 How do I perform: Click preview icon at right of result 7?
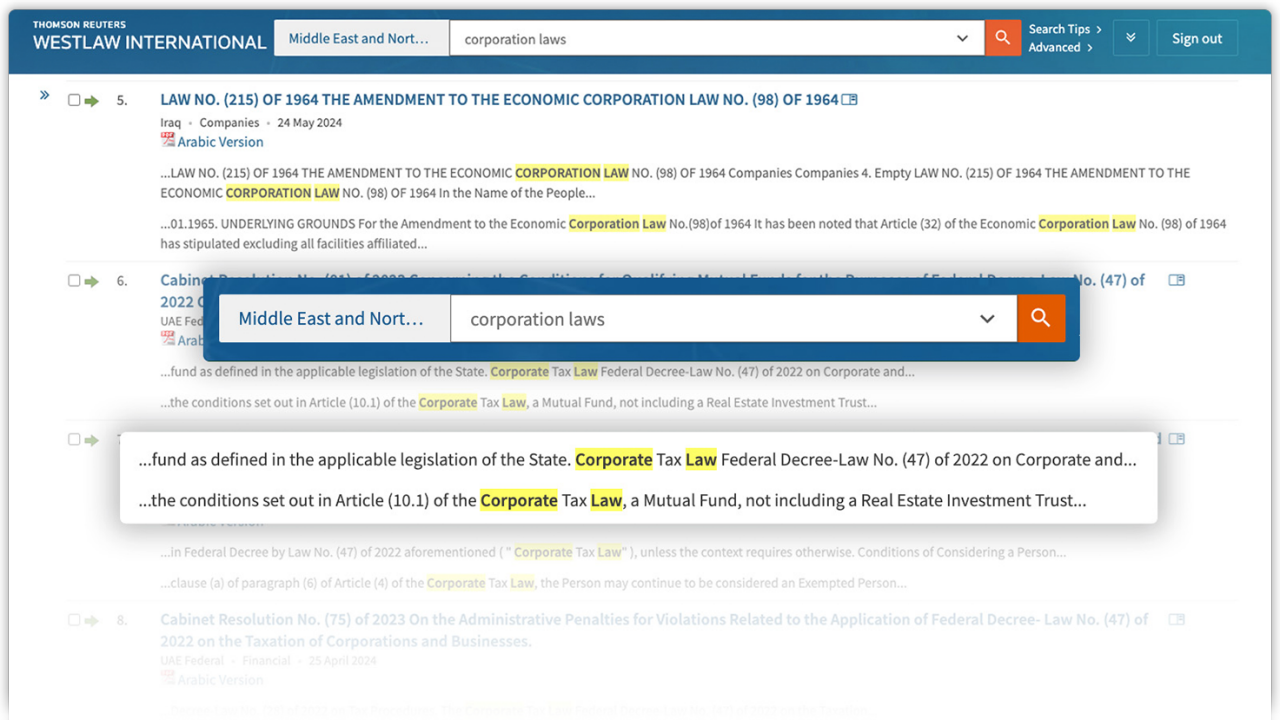click(x=1177, y=439)
